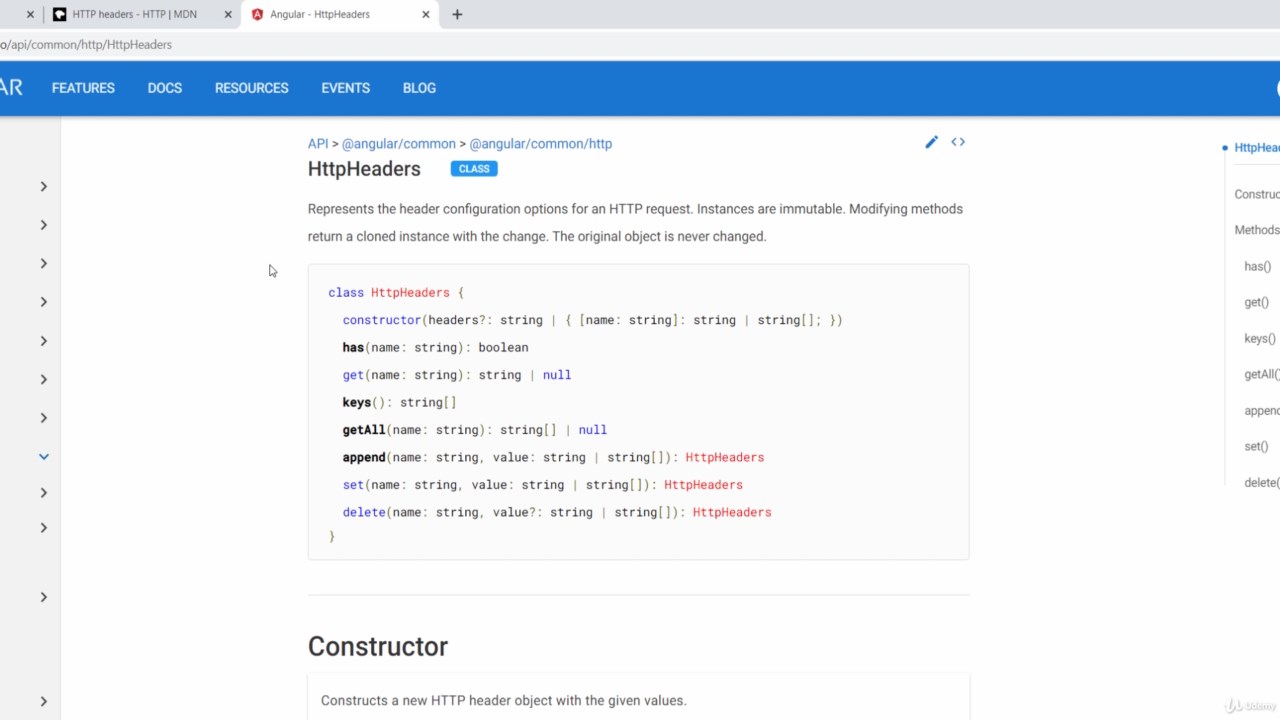This screenshot has width=1280, height=720.
Task: Expand the first sidebar chevron
Action: (44, 187)
